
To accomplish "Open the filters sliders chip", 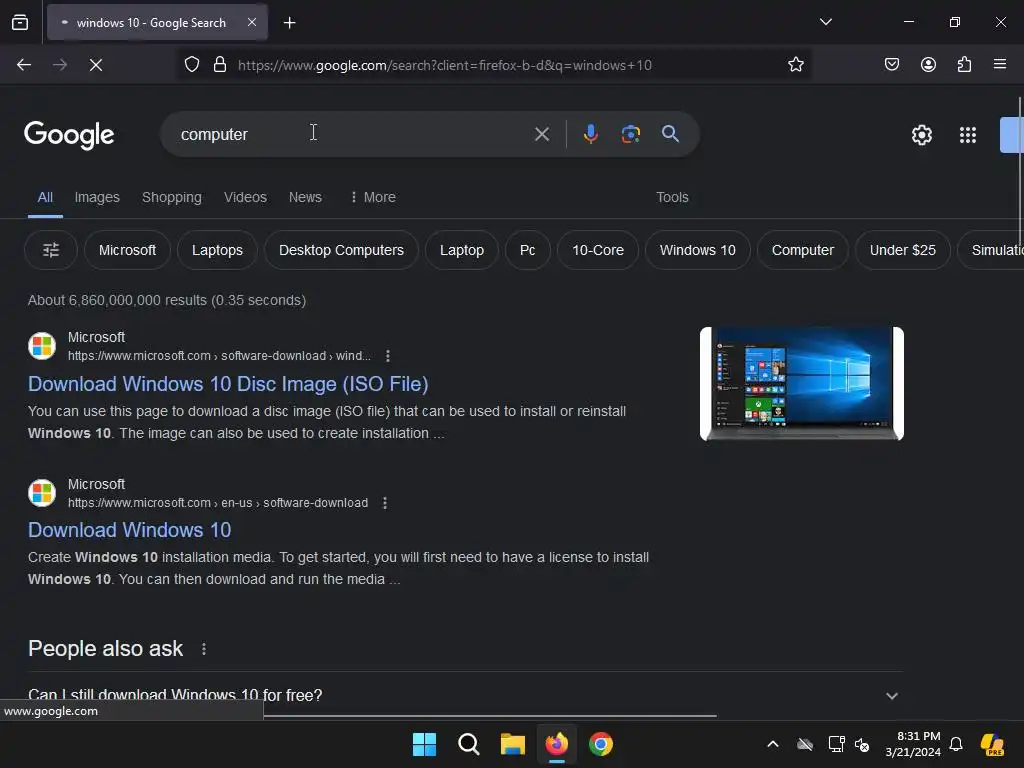I will pyautogui.click(x=51, y=250).
